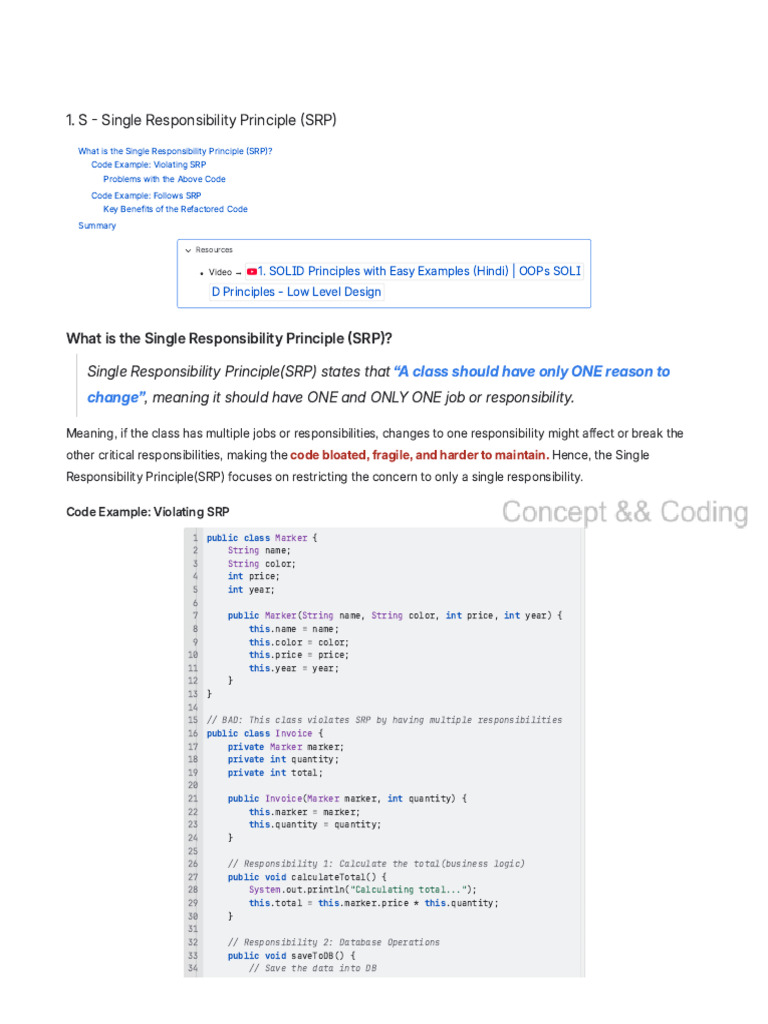Screen dimensions: 768x1024
Task: Click the blue quote 'A class should have only ONE reason to'
Action: tap(532, 372)
